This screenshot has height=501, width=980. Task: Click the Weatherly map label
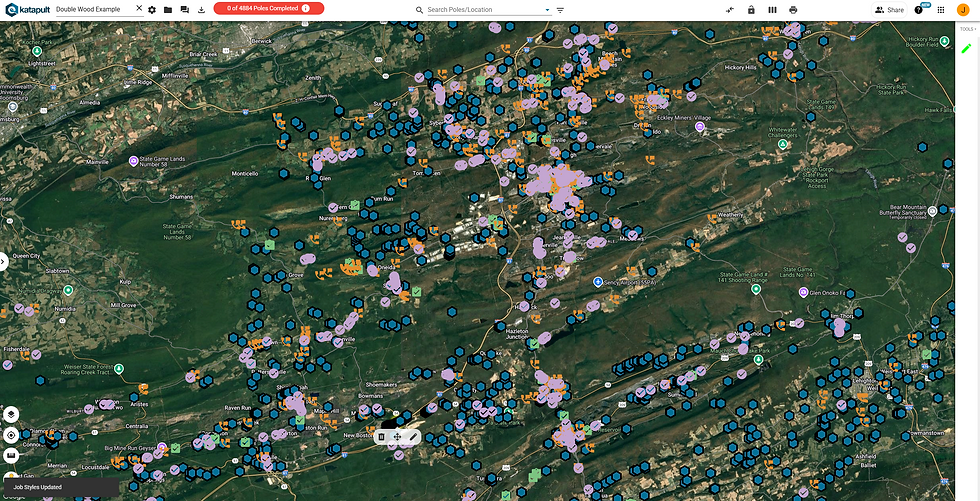pyautogui.click(x=729, y=214)
